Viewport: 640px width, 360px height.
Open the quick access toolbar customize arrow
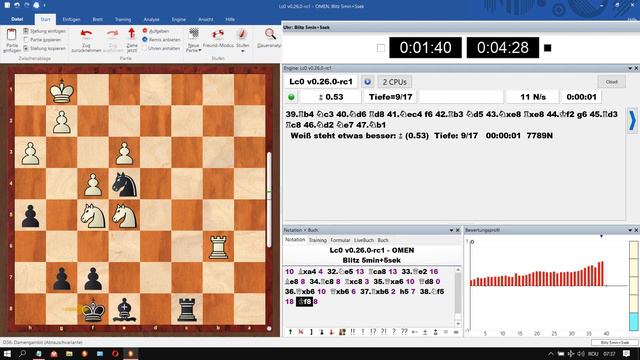click(44, 5)
